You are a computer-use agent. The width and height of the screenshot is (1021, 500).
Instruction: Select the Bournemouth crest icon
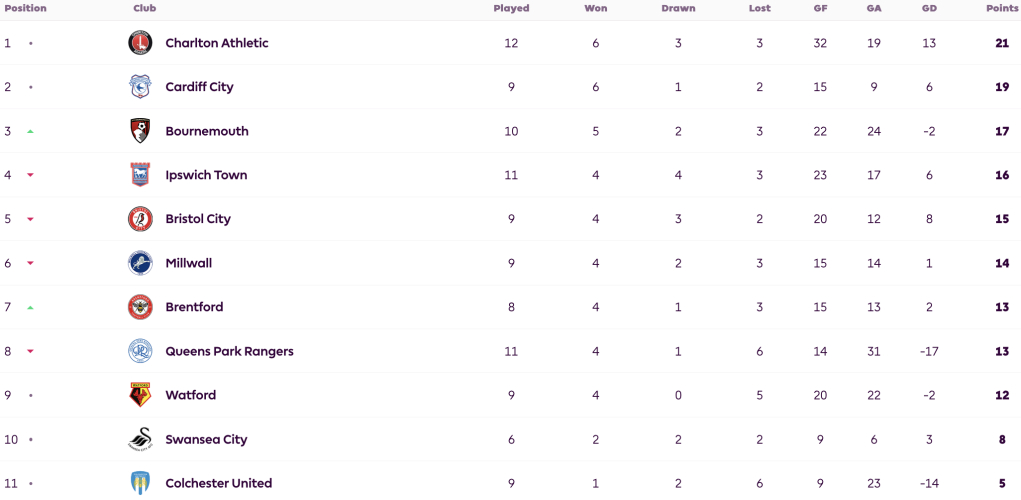pos(140,131)
